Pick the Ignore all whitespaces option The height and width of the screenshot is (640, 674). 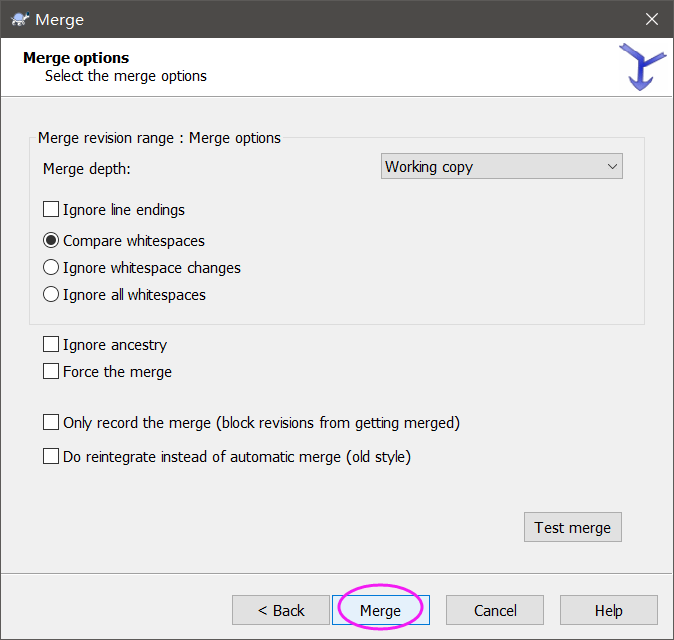tap(52, 295)
